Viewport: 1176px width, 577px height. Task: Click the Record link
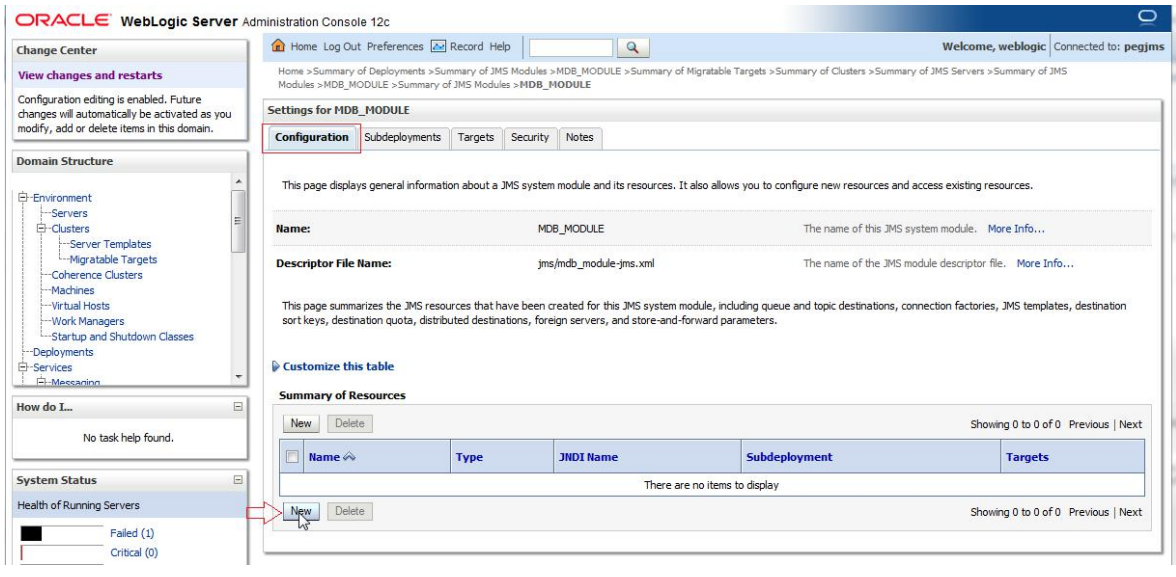(x=466, y=47)
